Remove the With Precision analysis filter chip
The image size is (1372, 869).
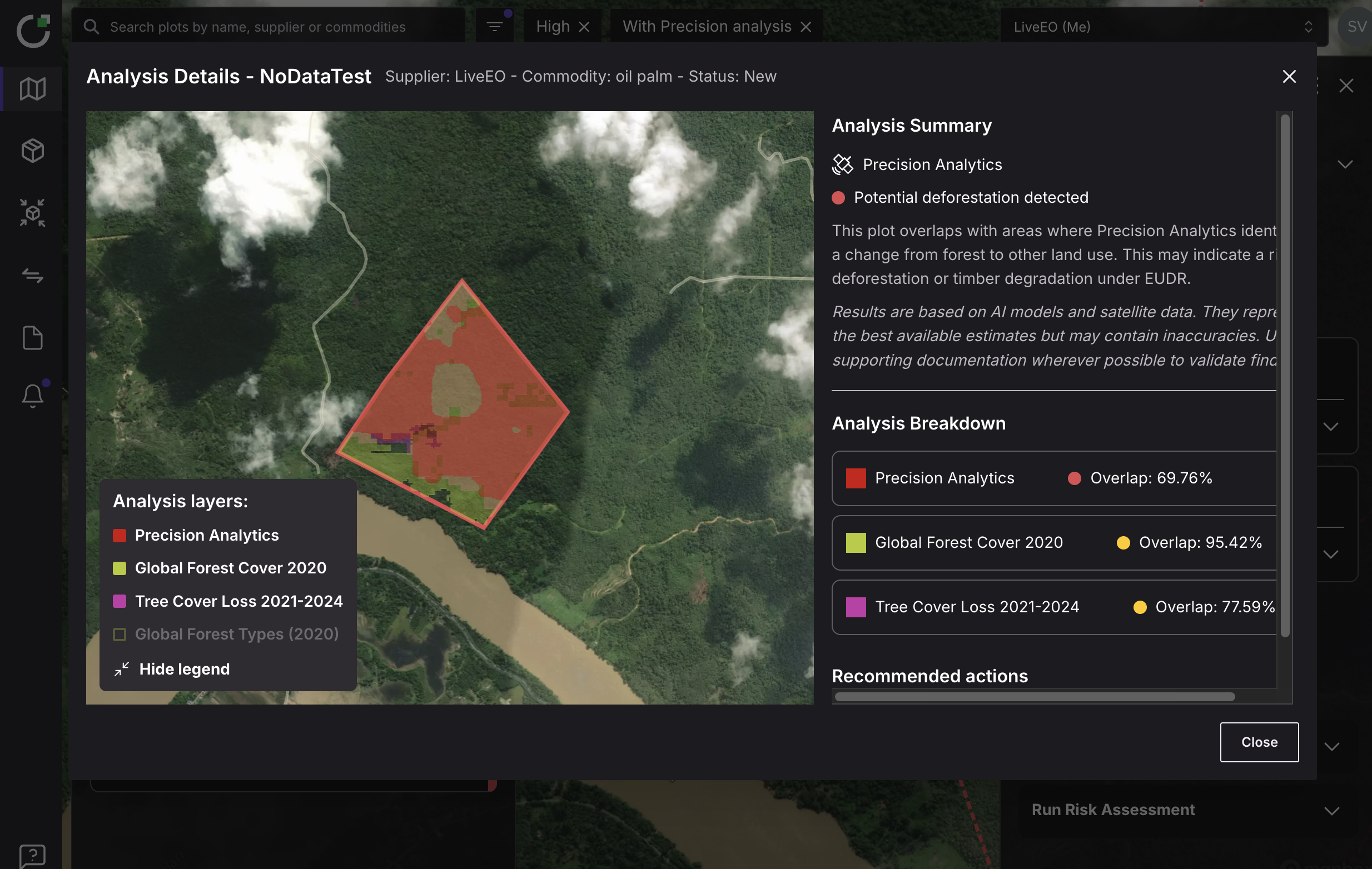(x=806, y=27)
